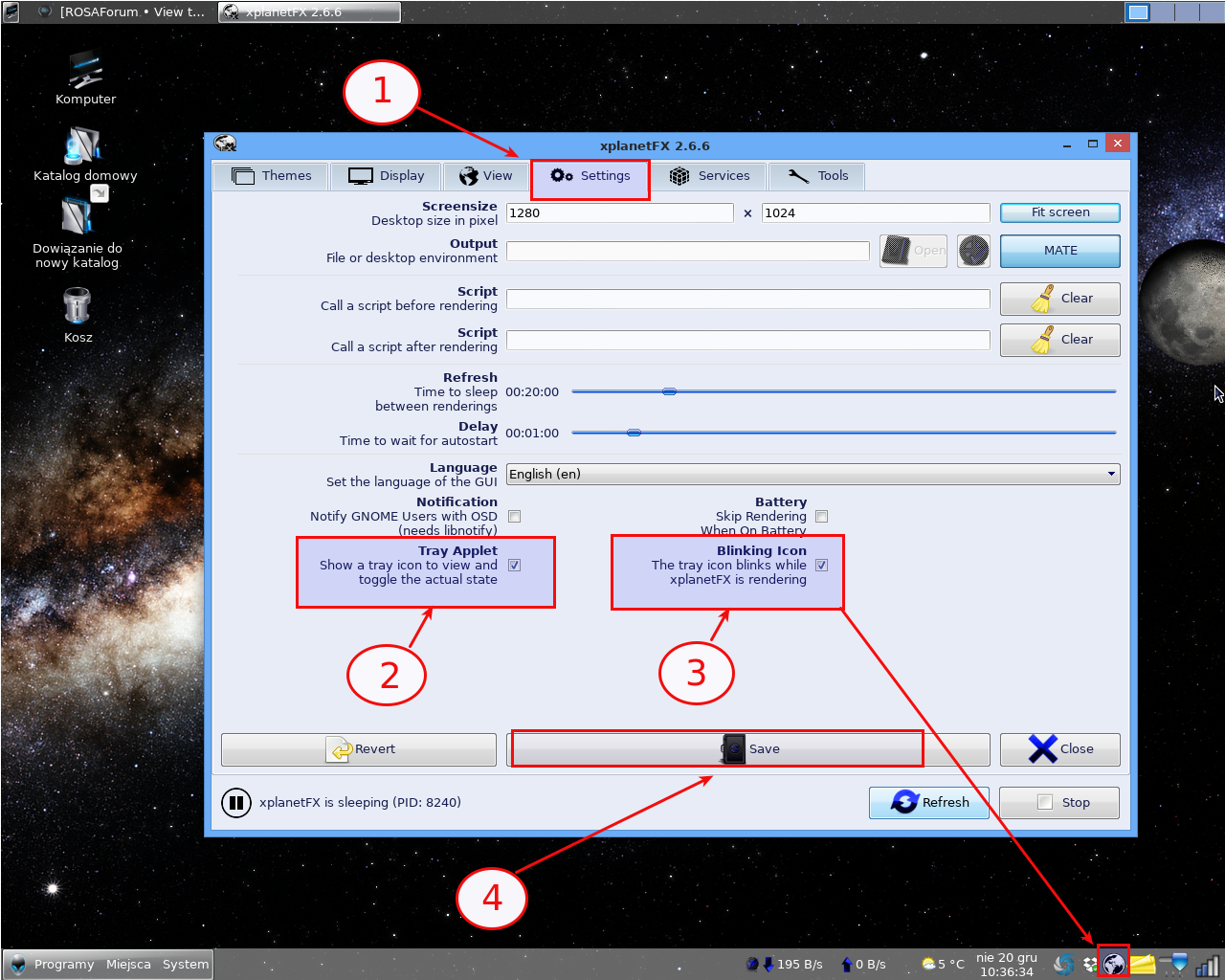Clear the script before rendering field
The height and width of the screenshot is (980, 1225).
(x=1060, y=299)
